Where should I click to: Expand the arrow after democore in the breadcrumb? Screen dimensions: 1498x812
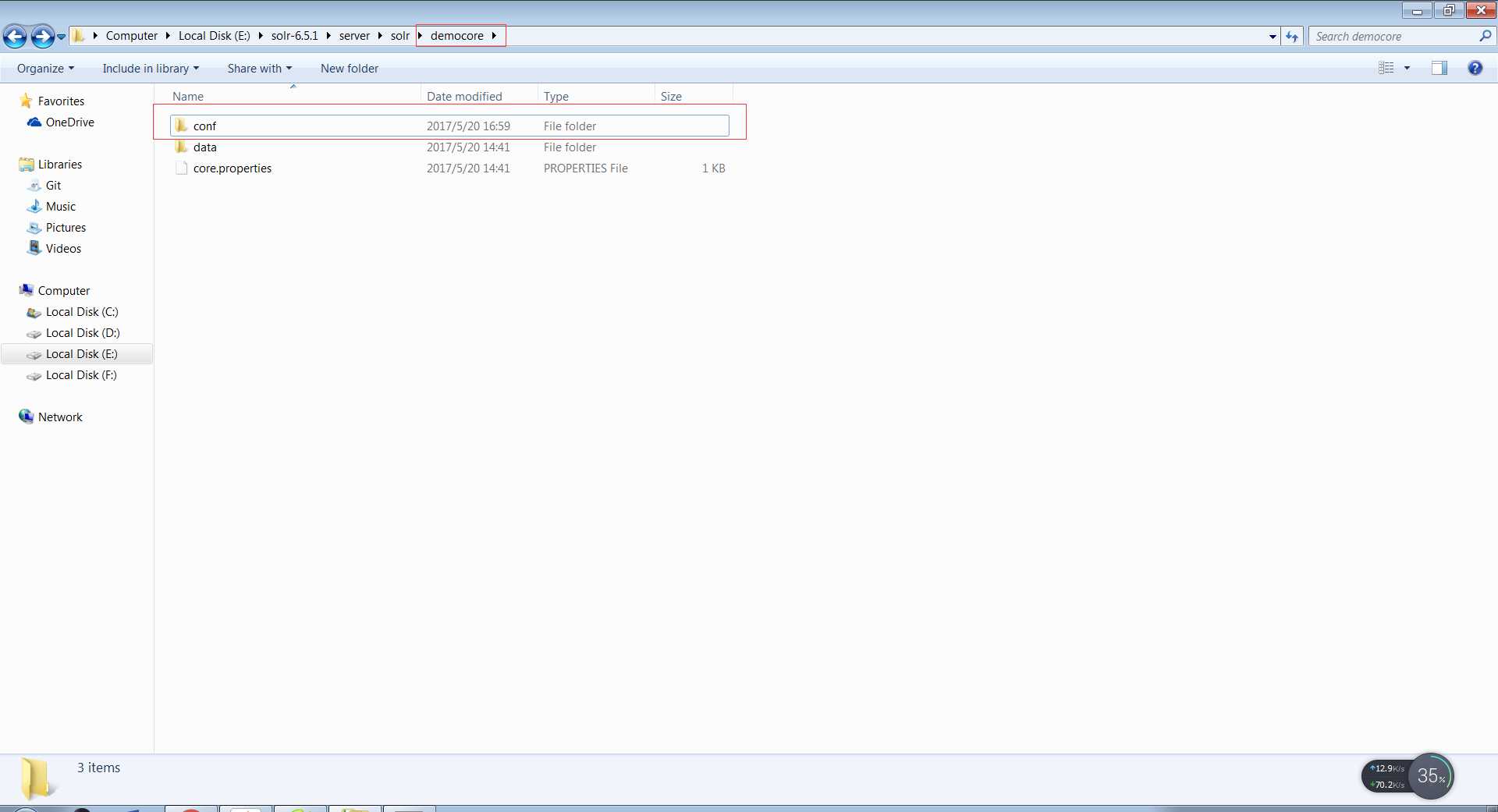[495, 36]
